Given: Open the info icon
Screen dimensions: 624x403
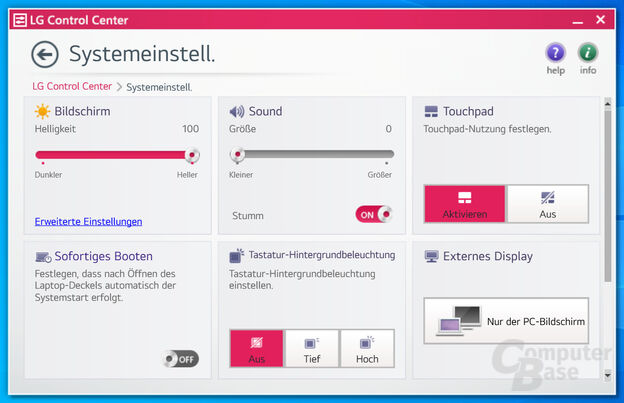Looking at the screenshot, I should [x=588, y=53].
